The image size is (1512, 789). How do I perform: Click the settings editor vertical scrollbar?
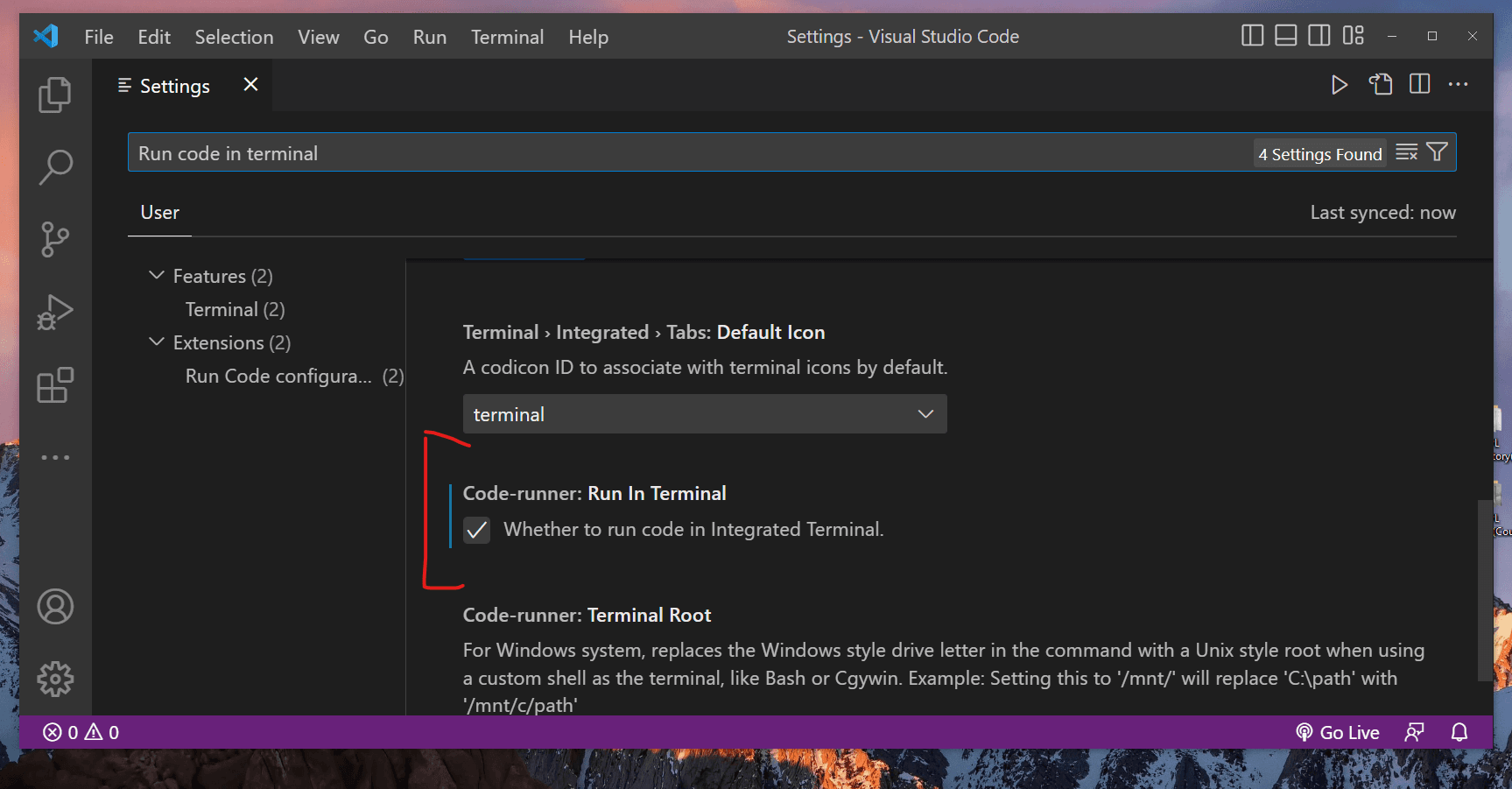1485,590
